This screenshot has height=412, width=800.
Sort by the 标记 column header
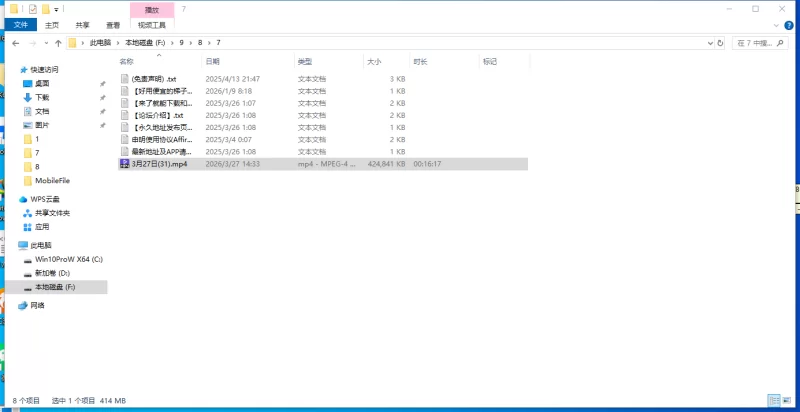pyautogui.click(x=505, y=62)
